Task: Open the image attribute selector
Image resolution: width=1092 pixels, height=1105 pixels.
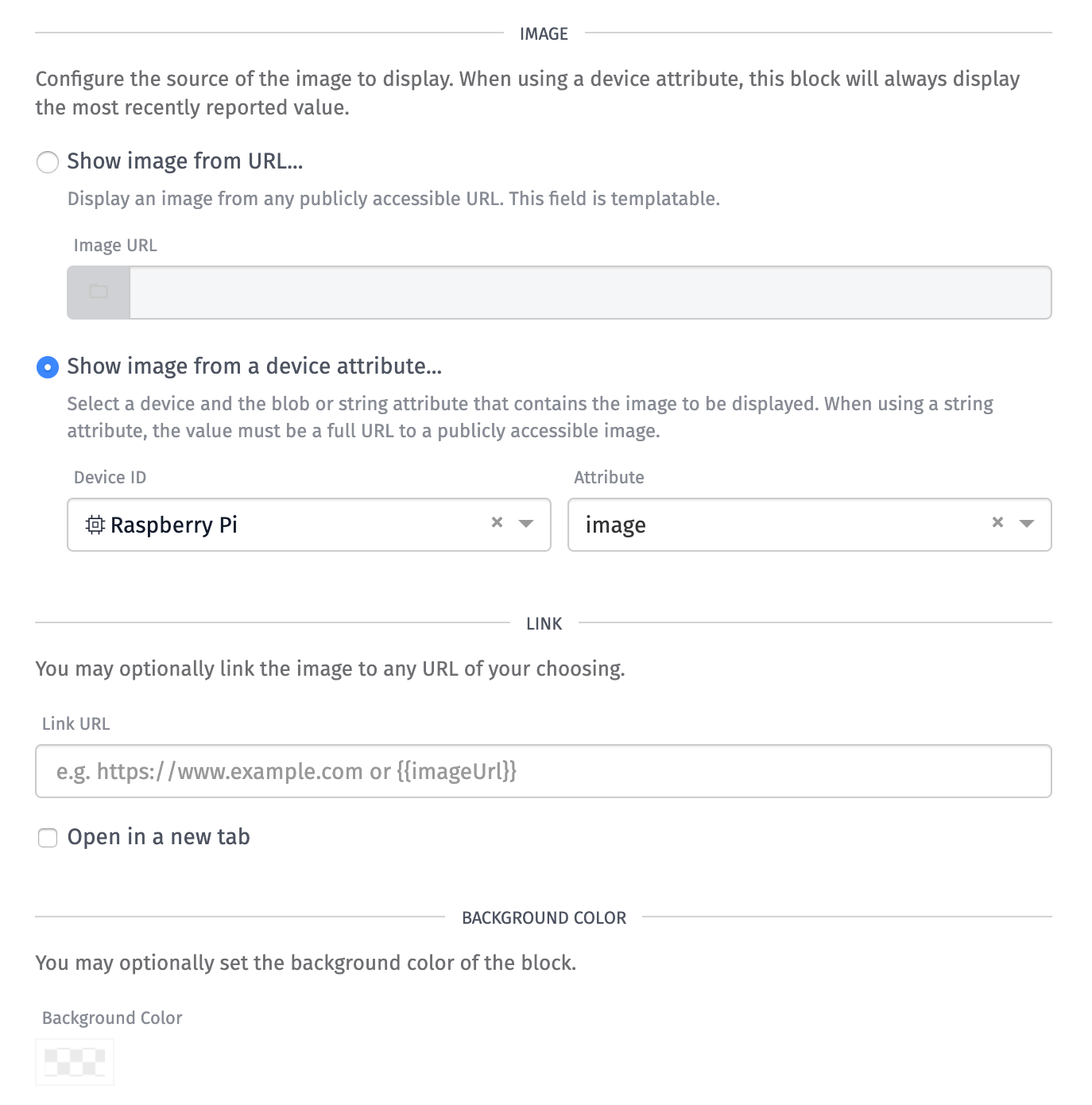Action: pos(810,525)
